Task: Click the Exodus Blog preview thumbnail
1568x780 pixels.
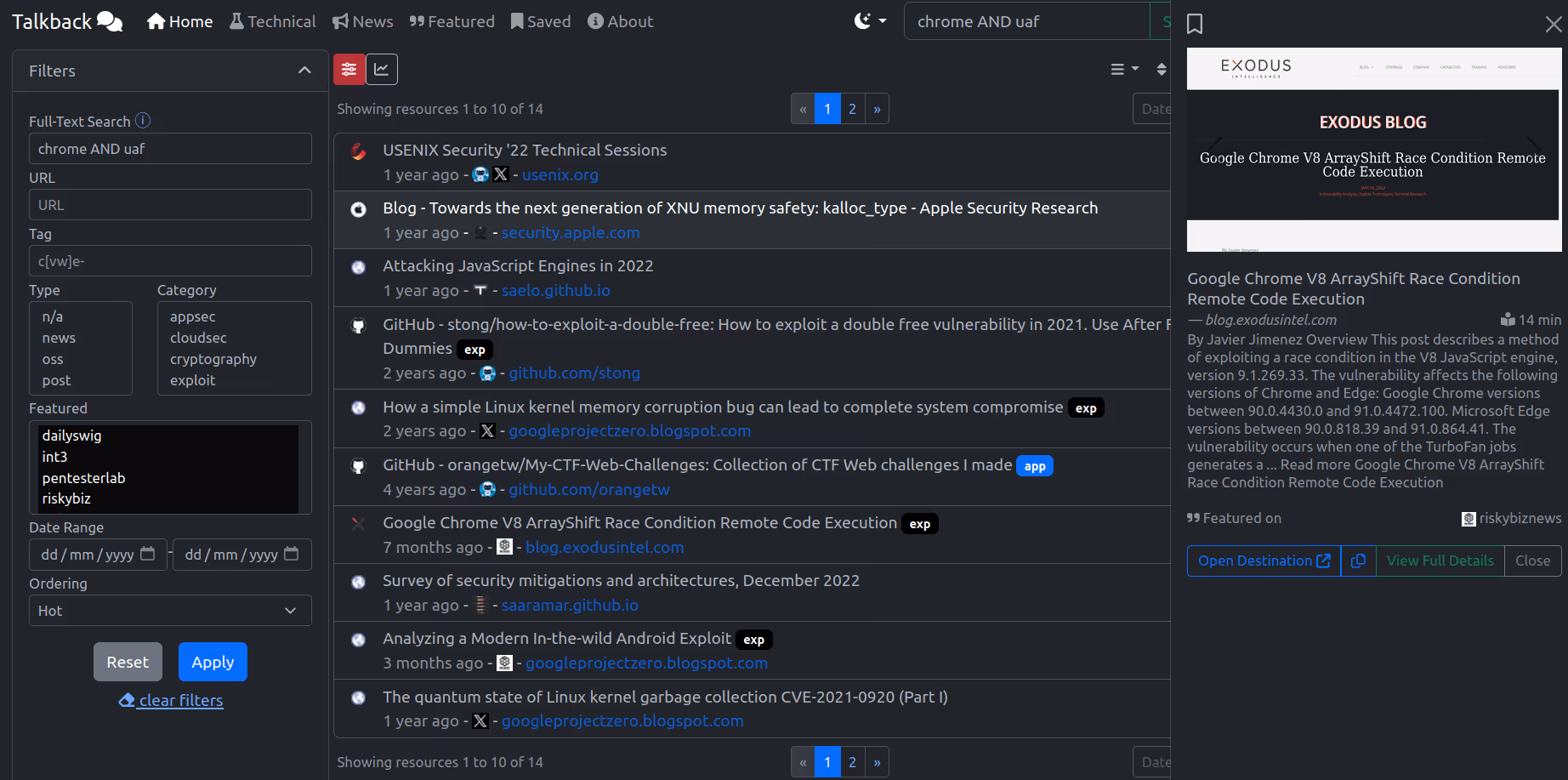Action: click(x=1374, y=150)
